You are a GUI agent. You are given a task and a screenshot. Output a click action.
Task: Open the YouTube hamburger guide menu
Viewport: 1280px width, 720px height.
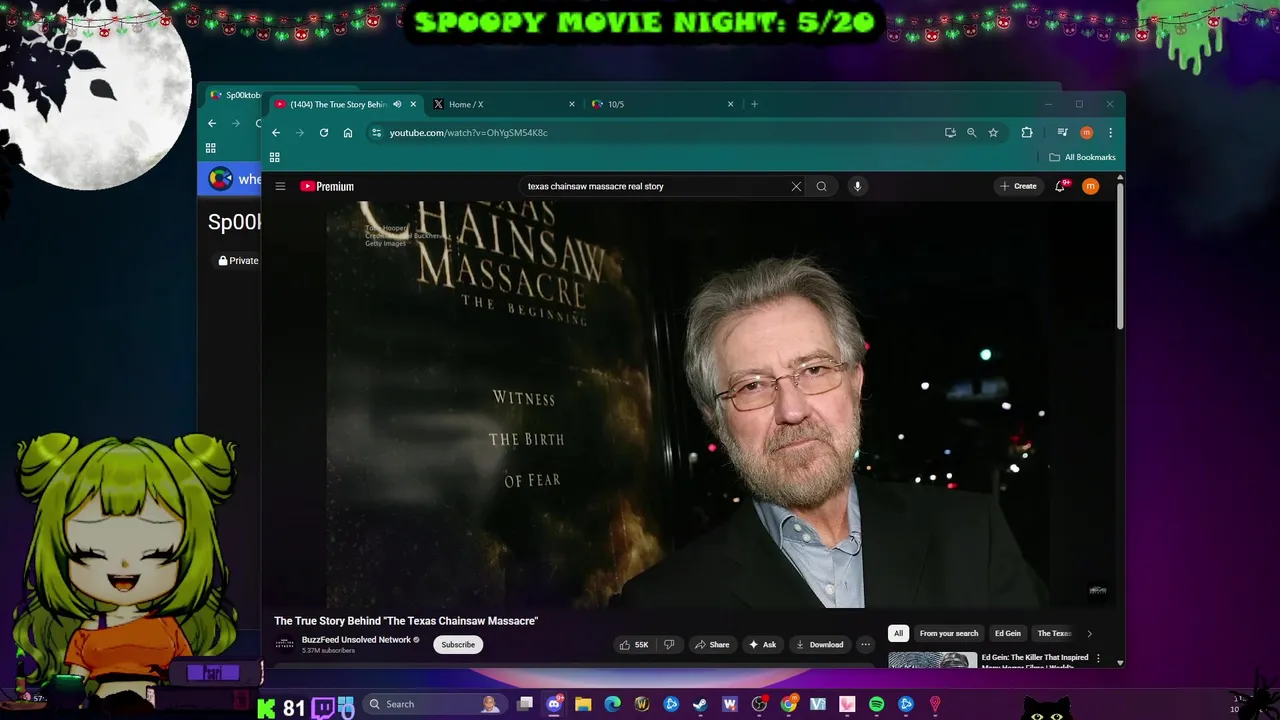pyautogui.click(x=280, y=186)
